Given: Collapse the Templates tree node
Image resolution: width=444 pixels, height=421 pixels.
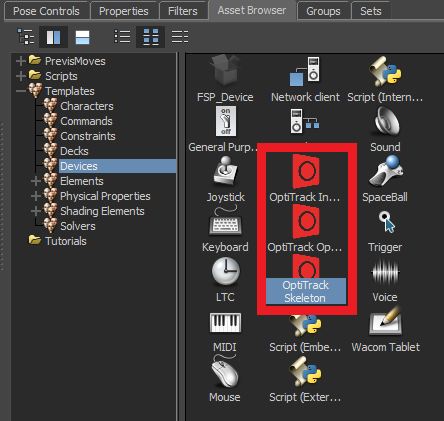Looking at the screenshot, I should pyautogui.click(x=21, y=91).
